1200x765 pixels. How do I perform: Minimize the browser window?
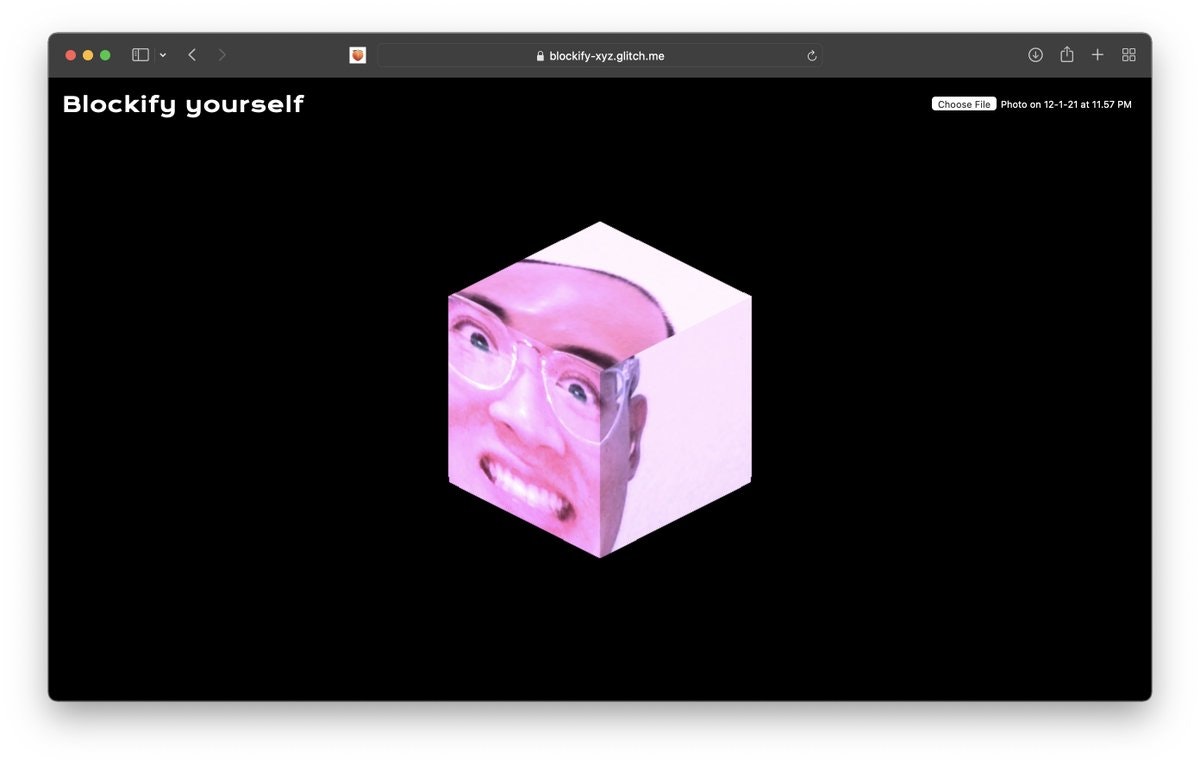(x=85, y=55)
